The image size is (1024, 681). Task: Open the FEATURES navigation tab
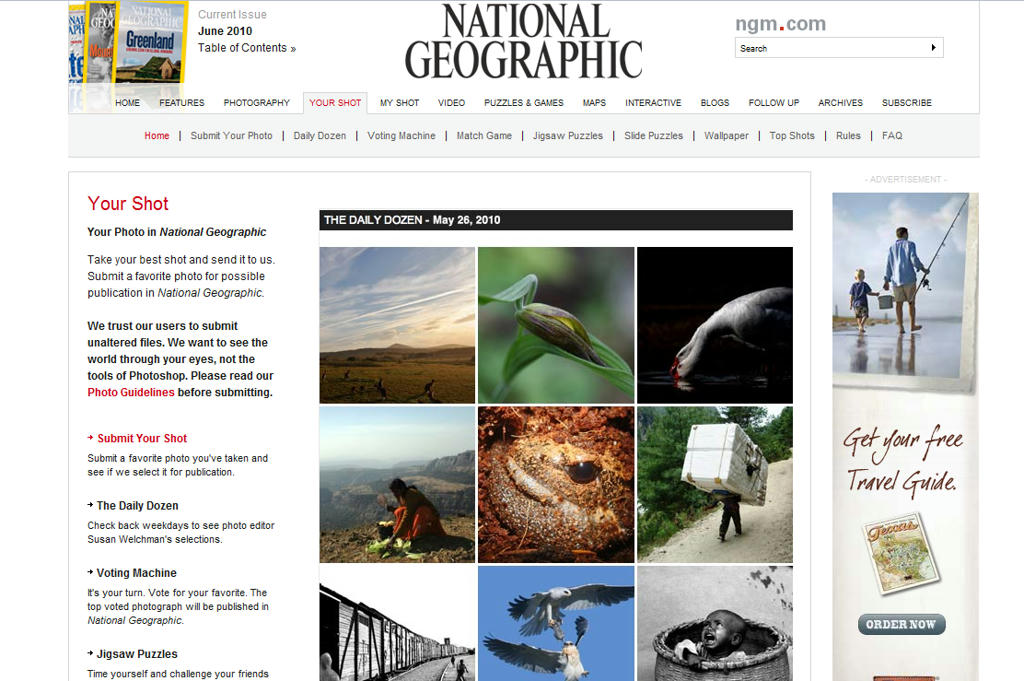[182, 103]
